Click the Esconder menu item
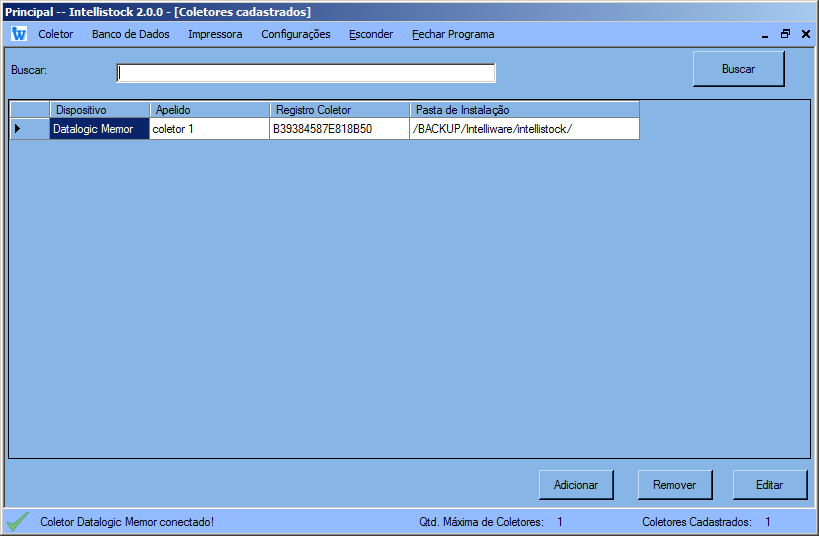 pyautogui.click(x=371, y=34)
